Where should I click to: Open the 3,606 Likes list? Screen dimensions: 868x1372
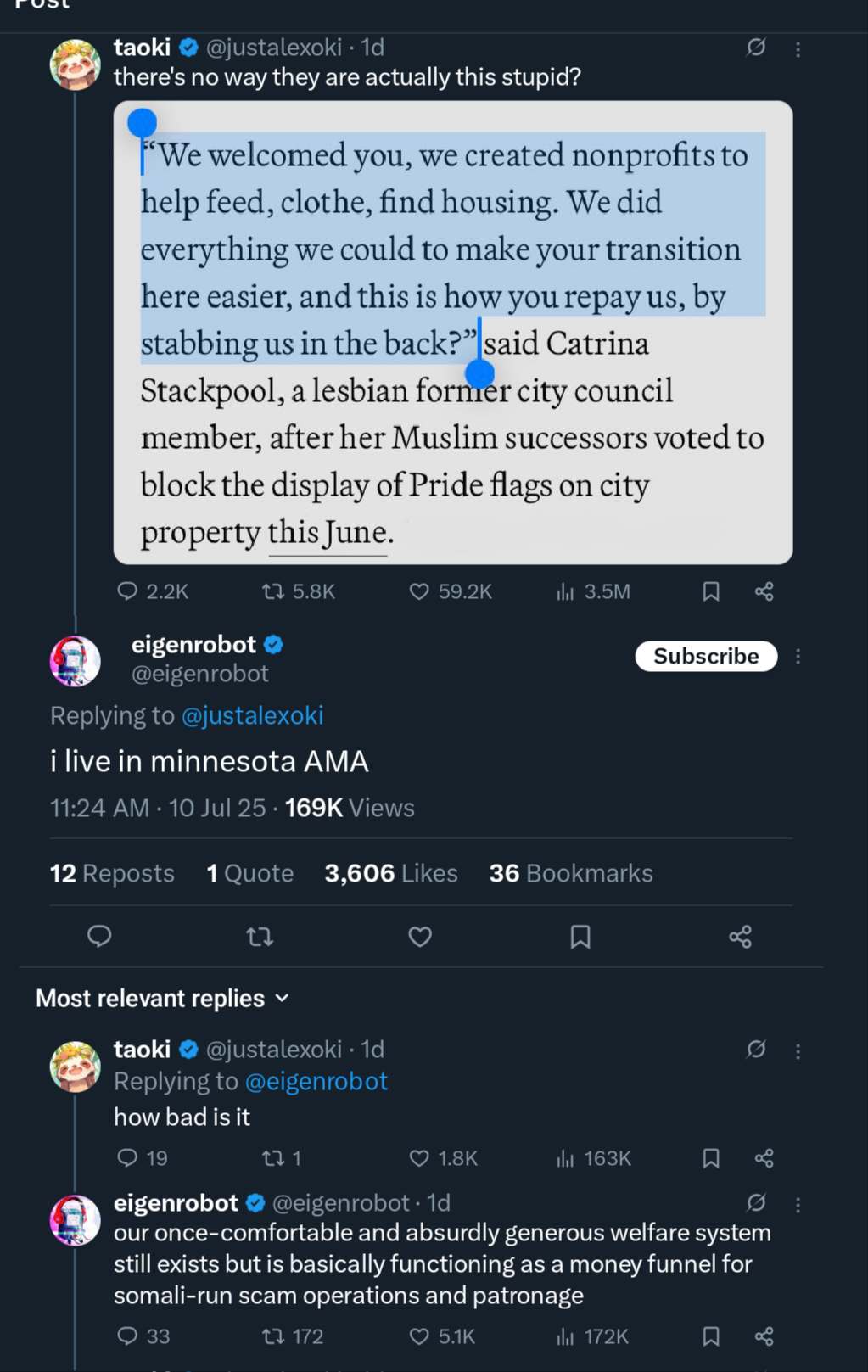(390, 873)
